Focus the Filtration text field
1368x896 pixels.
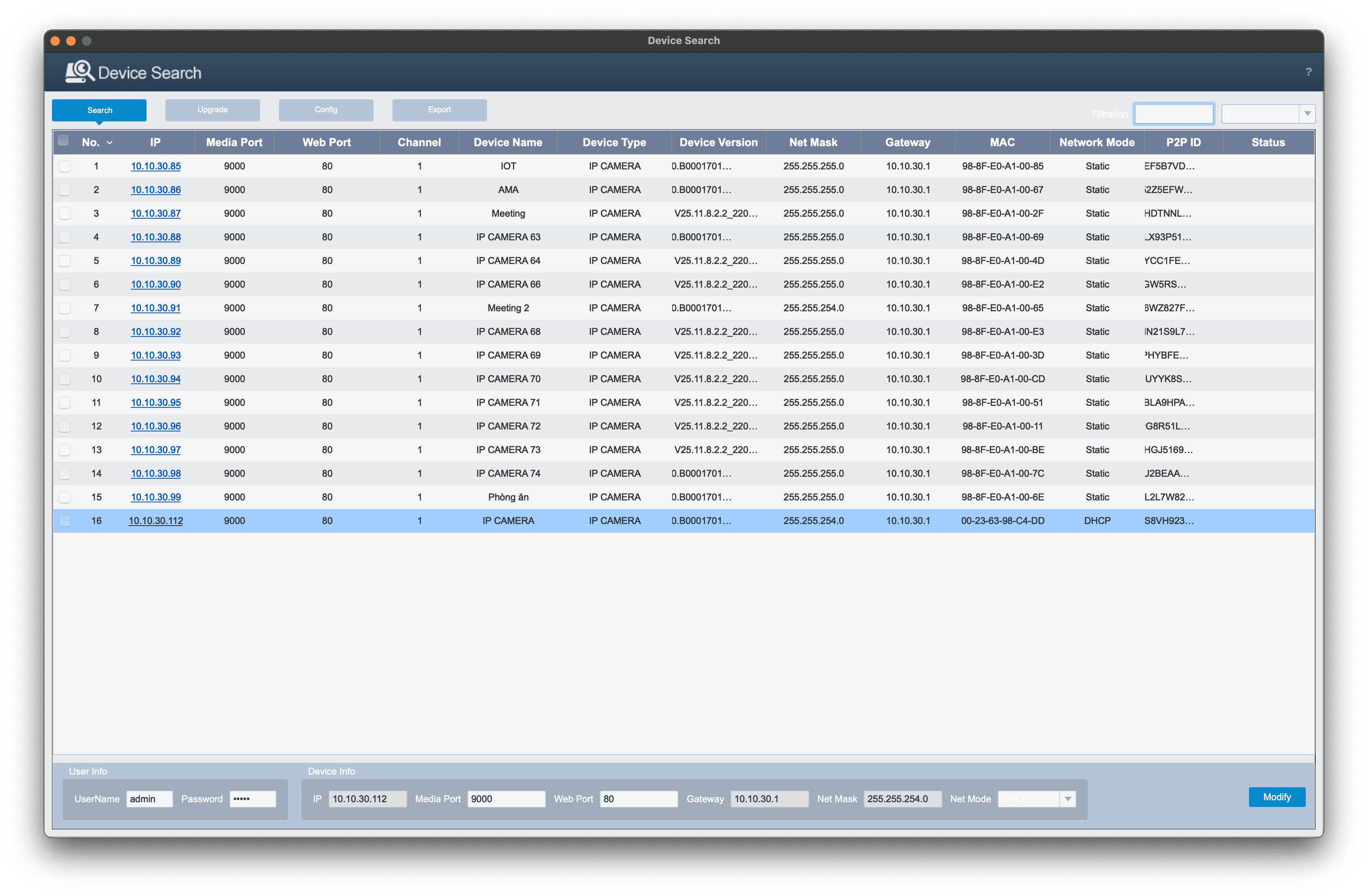1173,114
